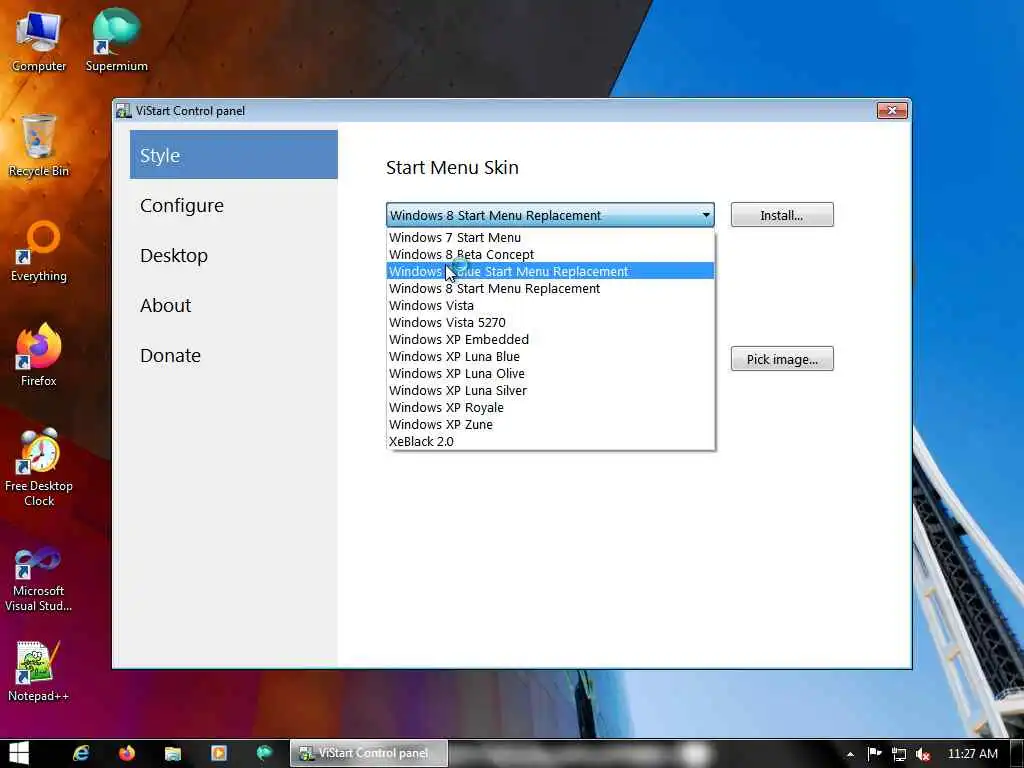The width and height of the screenshot is (1024, 768).
Task: Select the highlighted Blue Start Menu Replacement skin
Action: pyautogui.click(x=551, y=271)
